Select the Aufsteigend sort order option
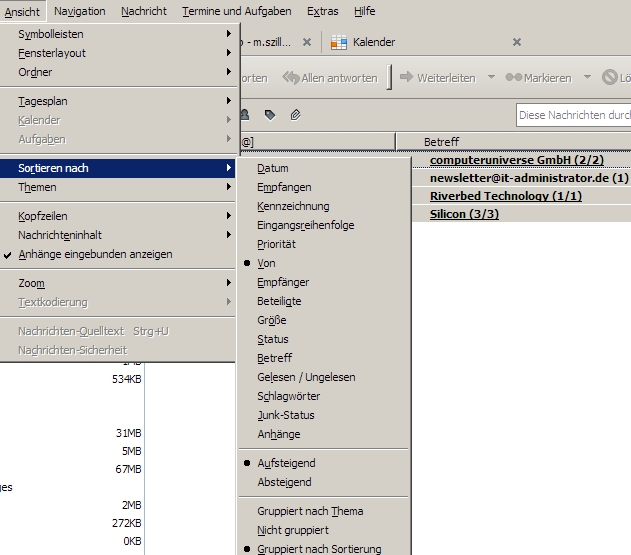Screen dimensions: 631x555 tap(286, 463)
